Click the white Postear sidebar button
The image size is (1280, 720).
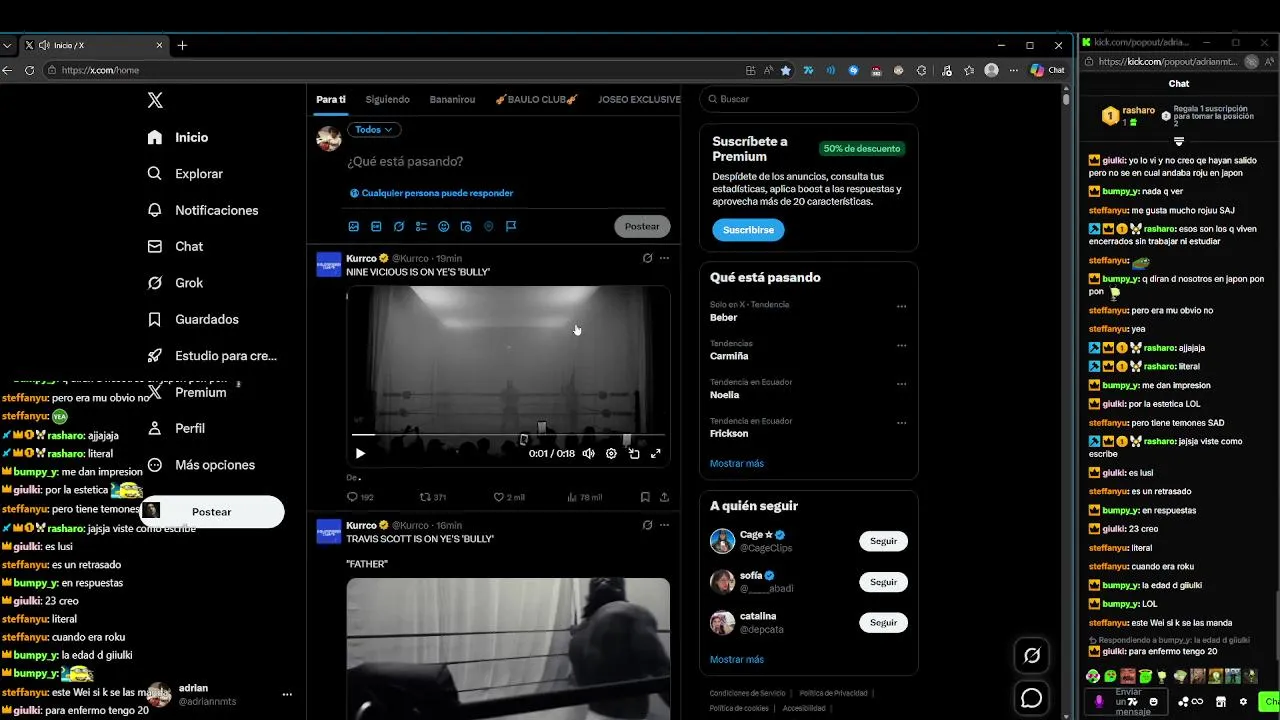coord(212,512)
